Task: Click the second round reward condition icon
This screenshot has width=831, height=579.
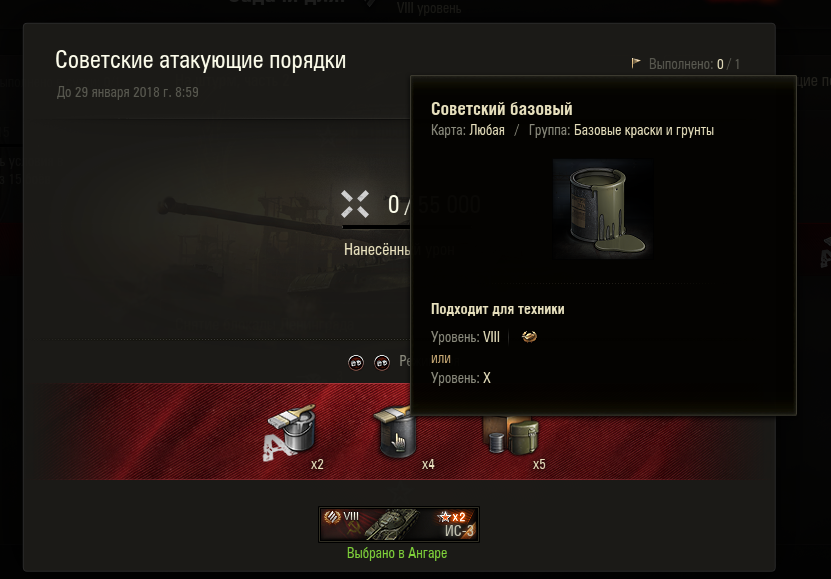Action: pos(382,363)
